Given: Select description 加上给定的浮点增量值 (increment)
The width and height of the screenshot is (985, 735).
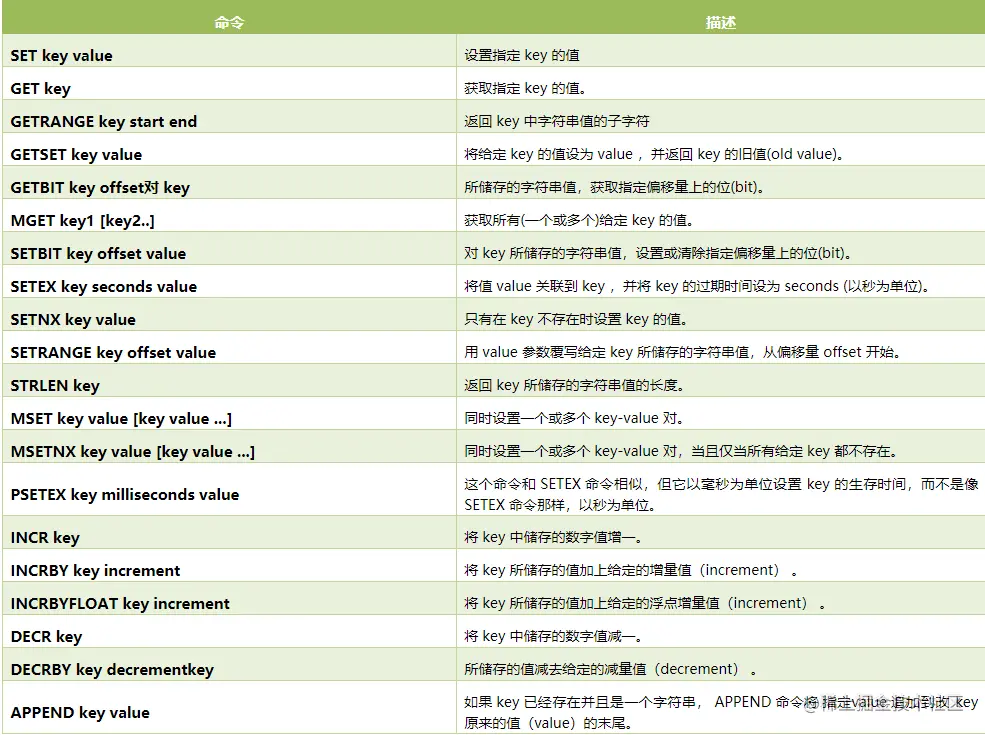Looking at the screenshot, I should pyautogui.click(x=645, y=603).
